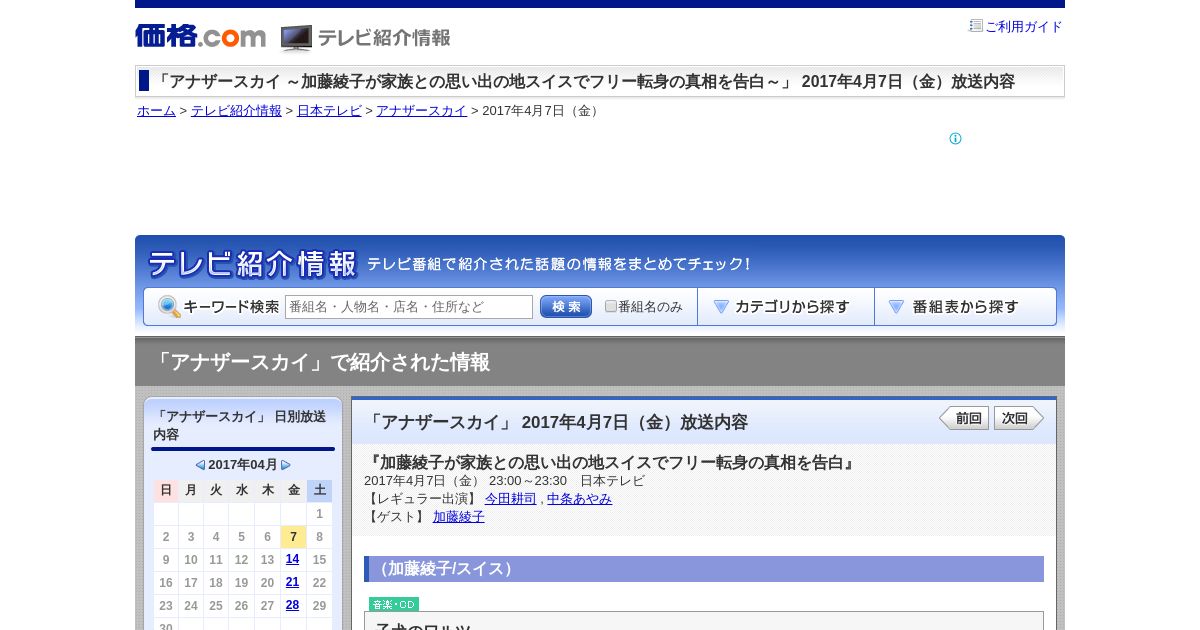Click the ad info icon
Screen dimensions: 1200x630
pos(955,139)
